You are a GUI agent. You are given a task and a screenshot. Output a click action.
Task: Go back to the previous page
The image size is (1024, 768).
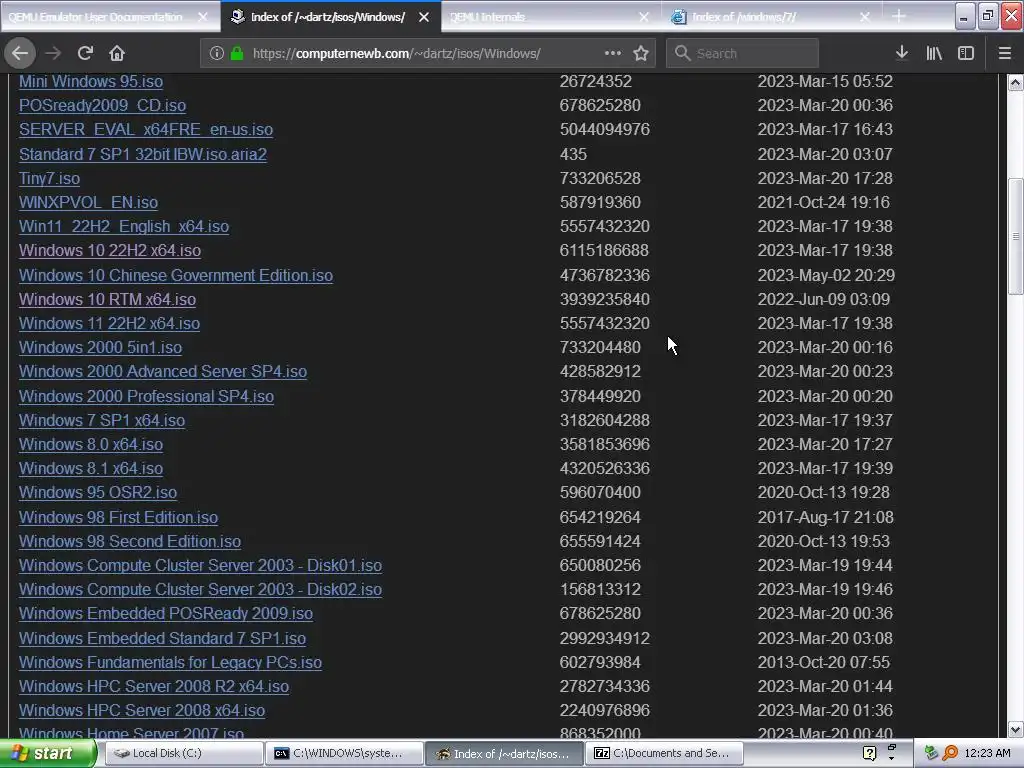20,53
